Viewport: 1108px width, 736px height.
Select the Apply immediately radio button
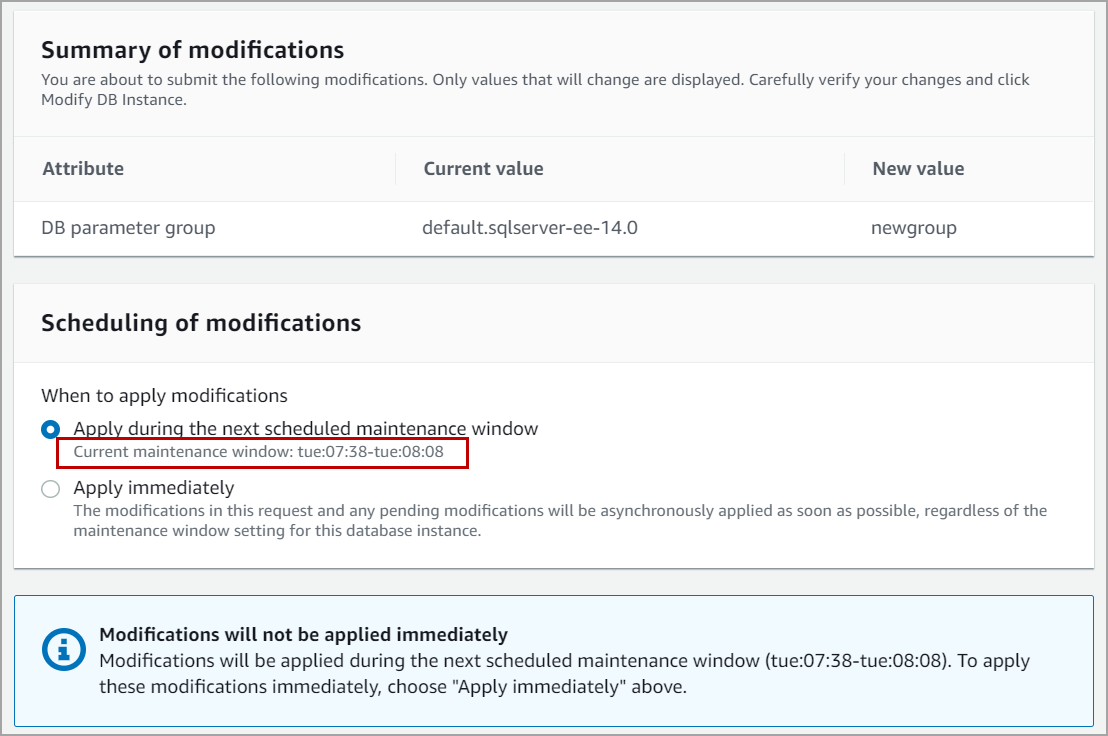pyautogui.click(x=50, y=489)
